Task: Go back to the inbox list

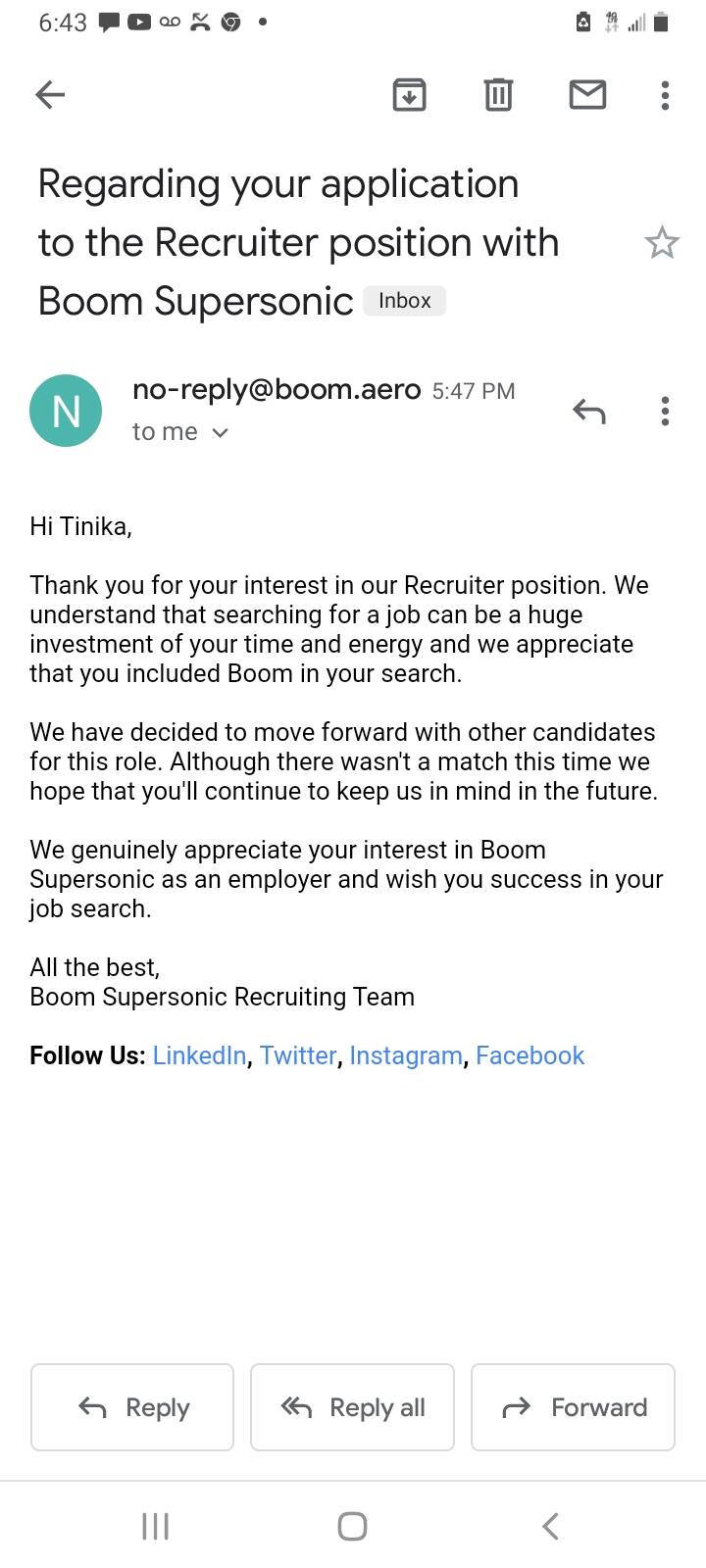Action: point(50,94)
